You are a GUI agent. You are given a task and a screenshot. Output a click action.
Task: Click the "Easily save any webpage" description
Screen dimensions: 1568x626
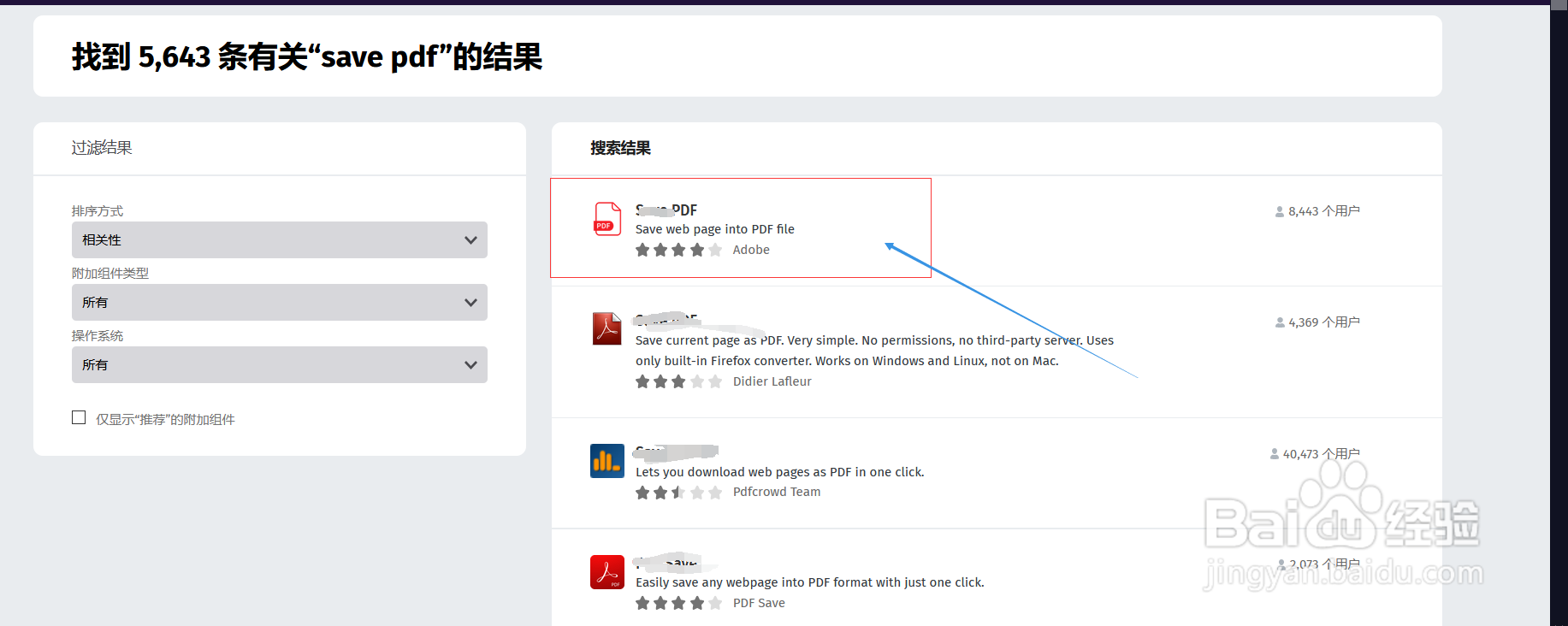(810, 582)
